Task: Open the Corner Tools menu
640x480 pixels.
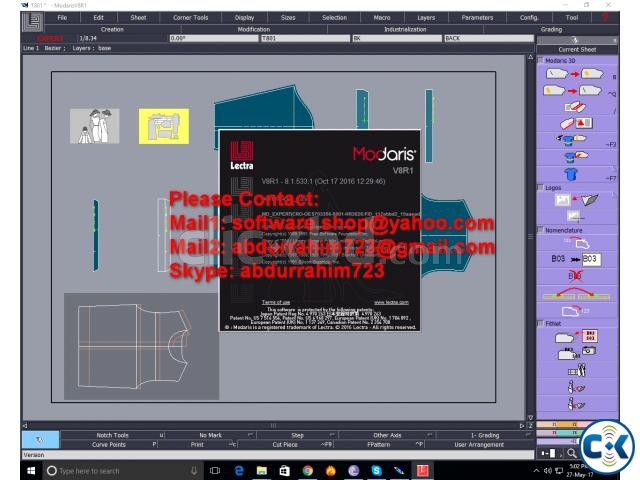Action: [191, 18]
